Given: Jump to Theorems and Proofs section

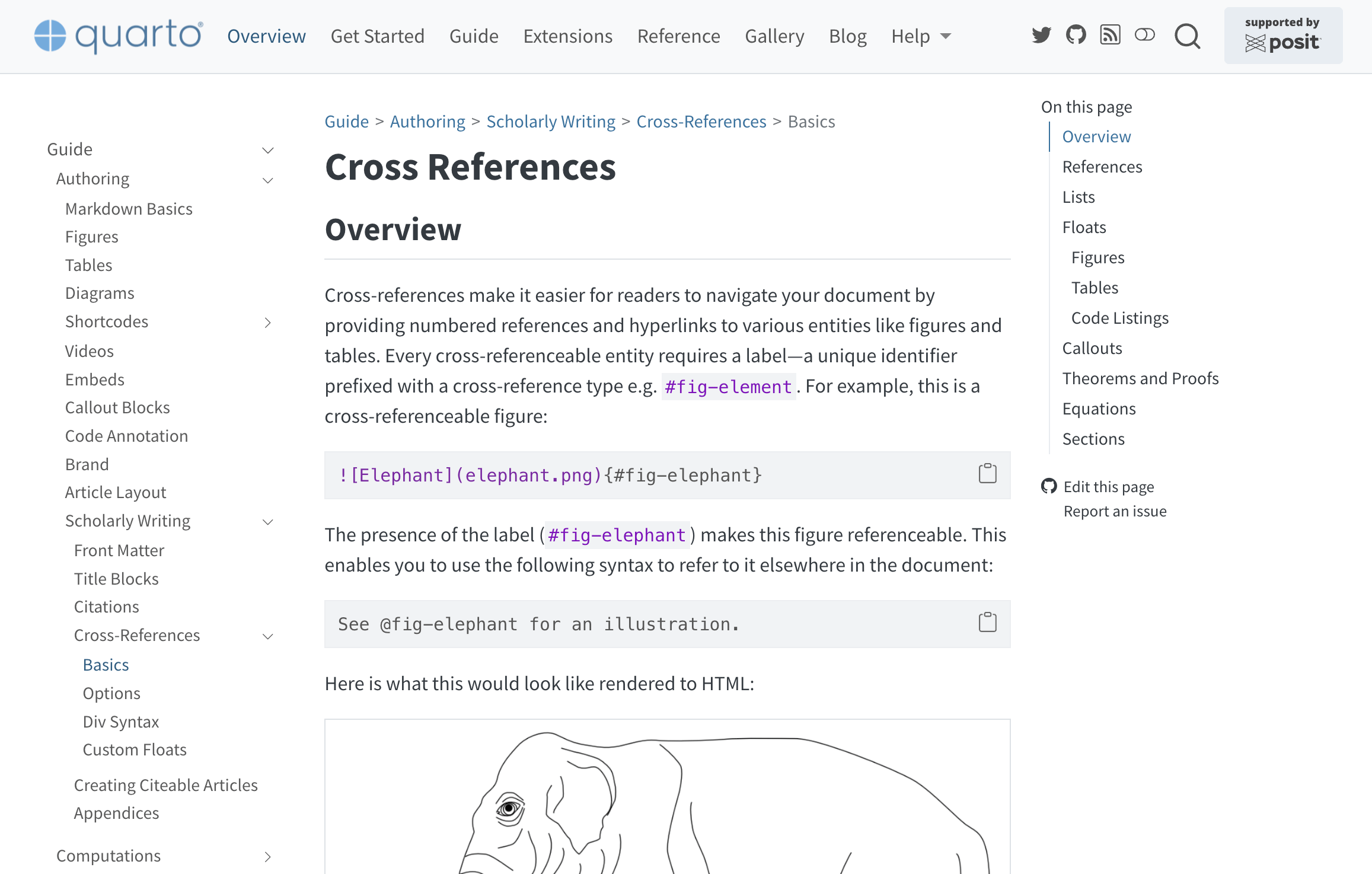Looking at the screenshot, I should [1140, 378].
